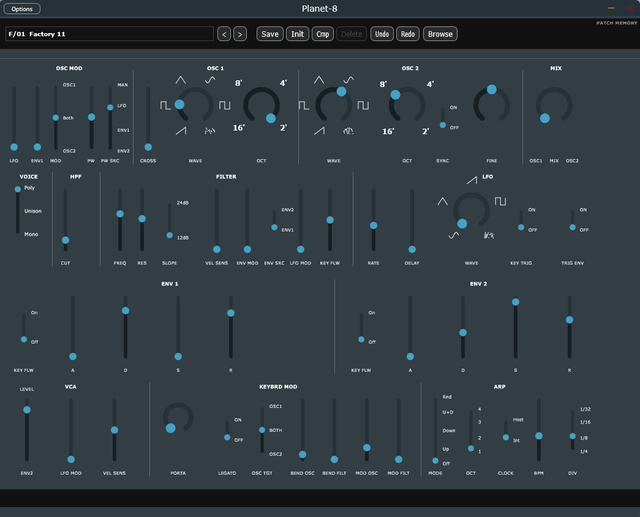Image resolution: width=640 pixels, height=517 pixels.
Task: Go to next patch with right arrow
Action: pos(240,34)
